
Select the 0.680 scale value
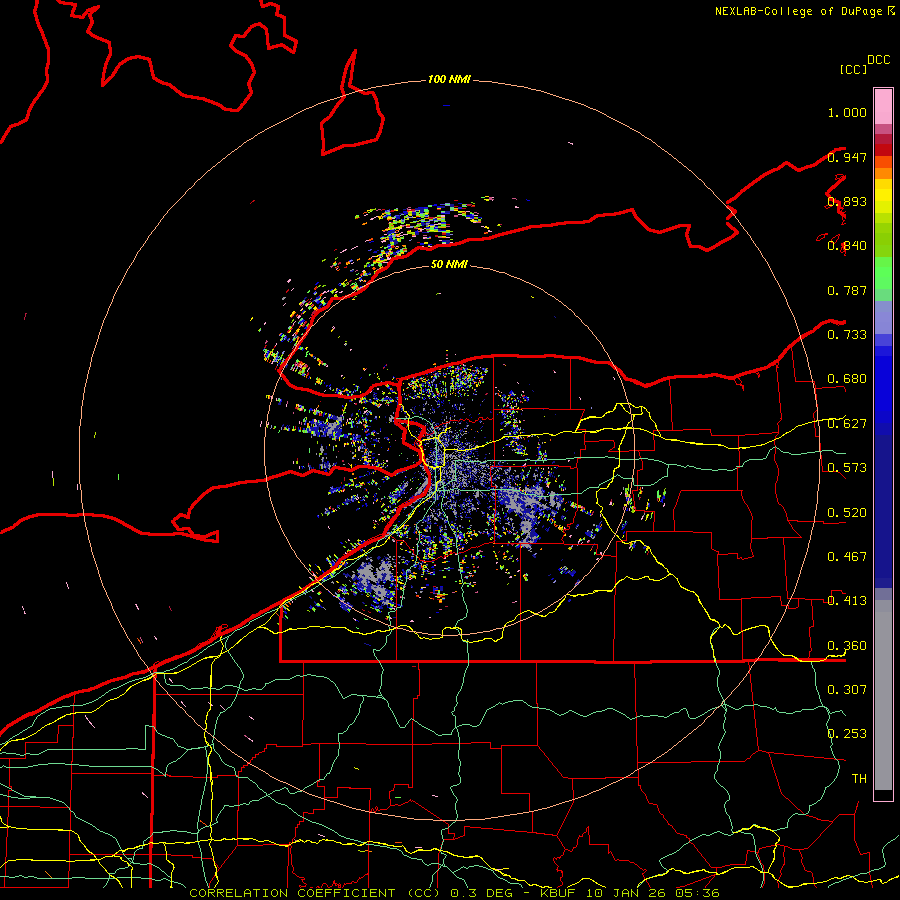847,379
